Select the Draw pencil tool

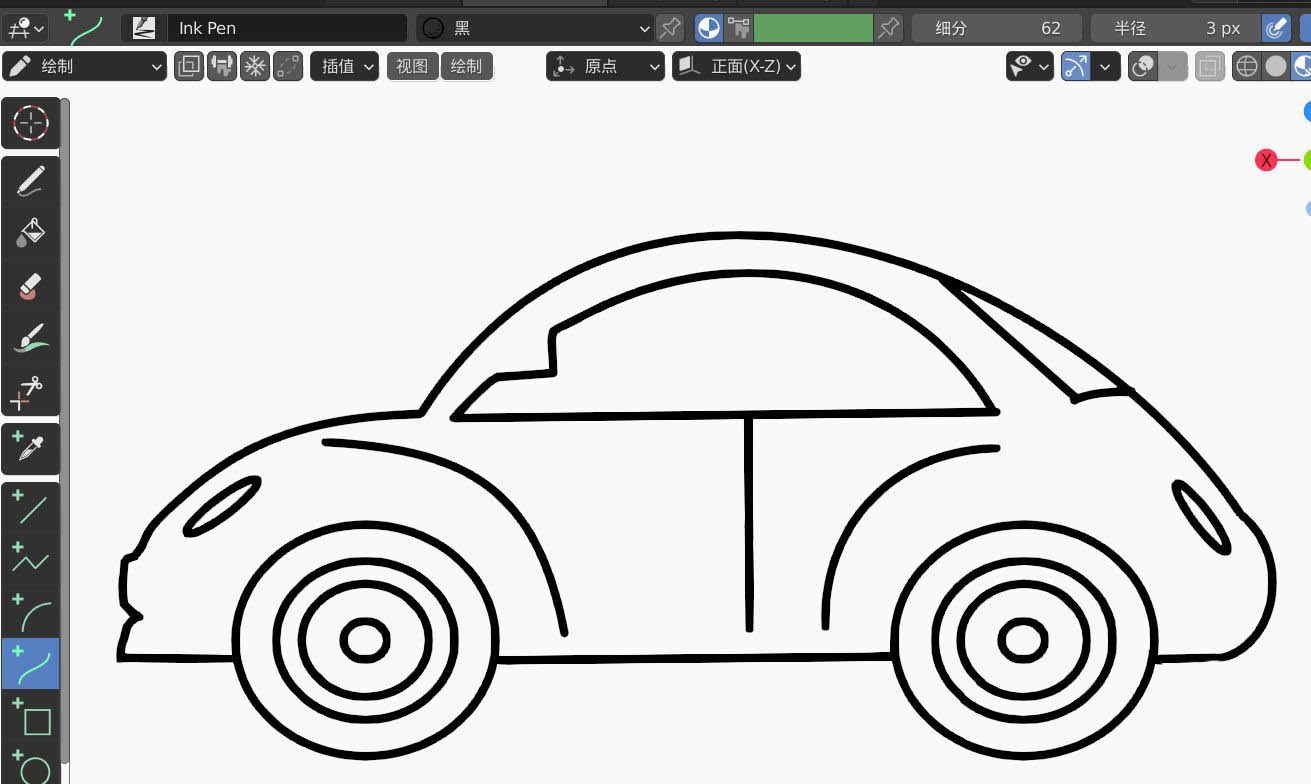[30, 180]
